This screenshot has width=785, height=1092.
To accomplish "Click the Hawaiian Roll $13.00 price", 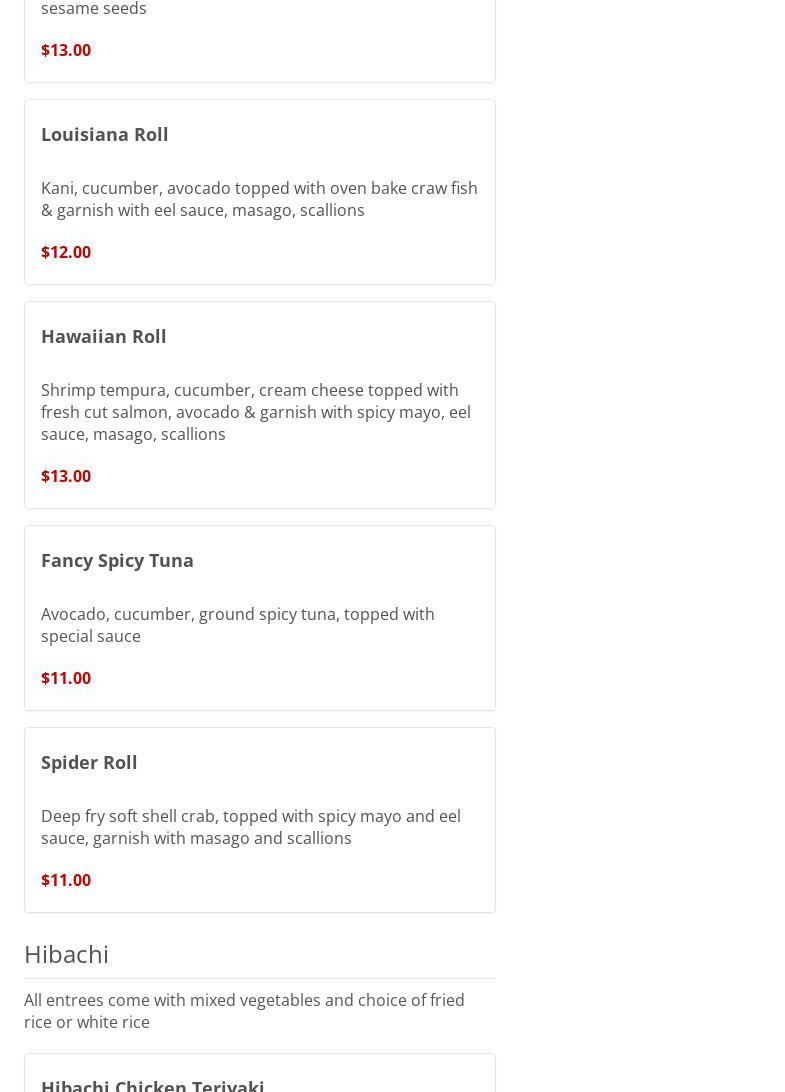I will [66, 476].
